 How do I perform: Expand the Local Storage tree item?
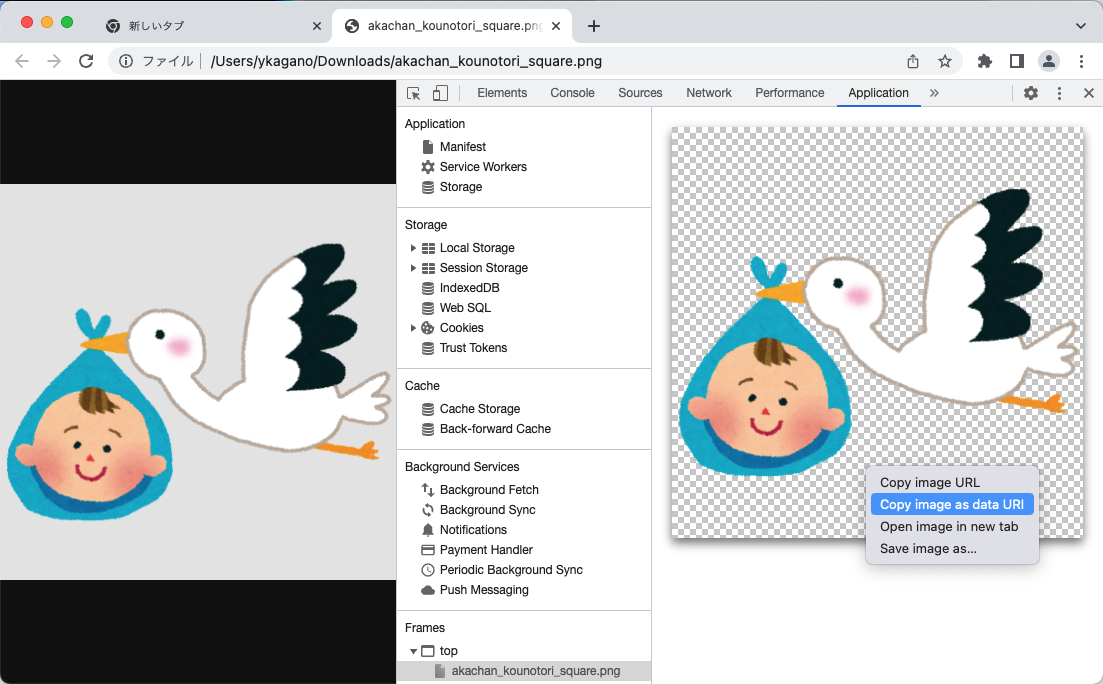click(413, 247)
